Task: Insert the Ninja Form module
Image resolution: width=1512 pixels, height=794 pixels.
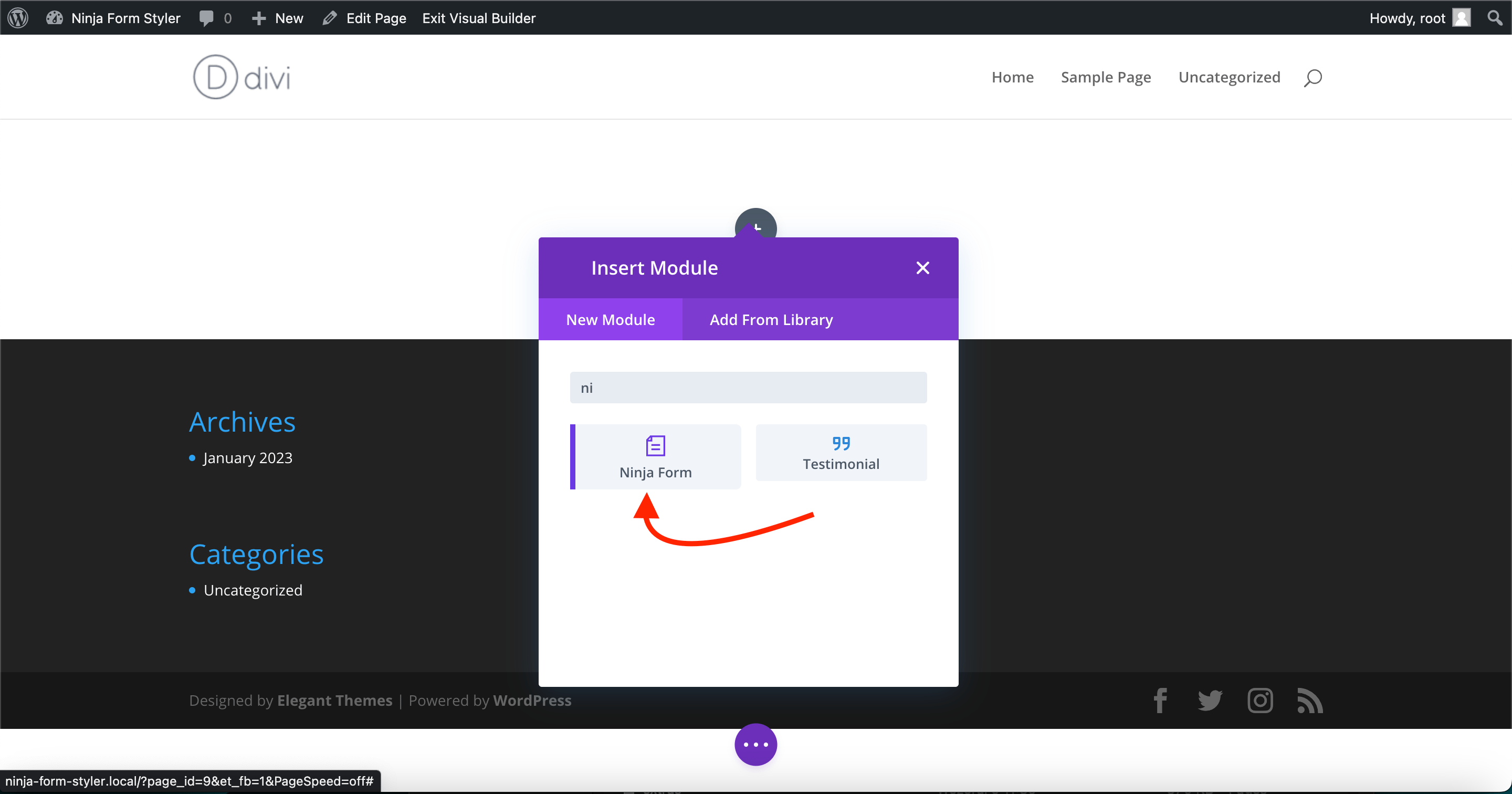Action: (656, 456)
